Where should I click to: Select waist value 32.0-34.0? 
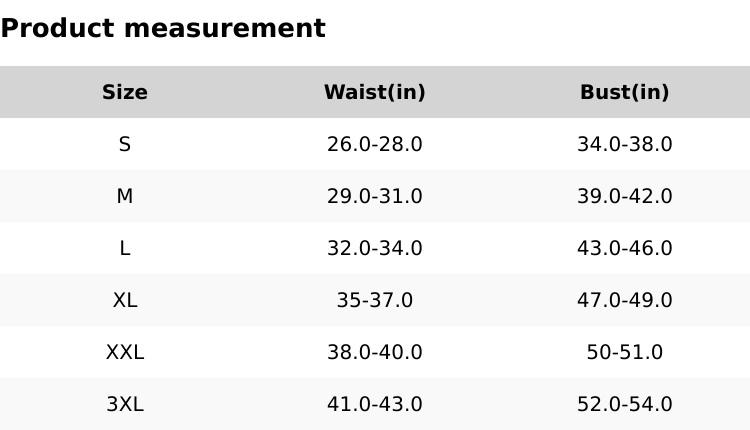[x=375, y=248]
